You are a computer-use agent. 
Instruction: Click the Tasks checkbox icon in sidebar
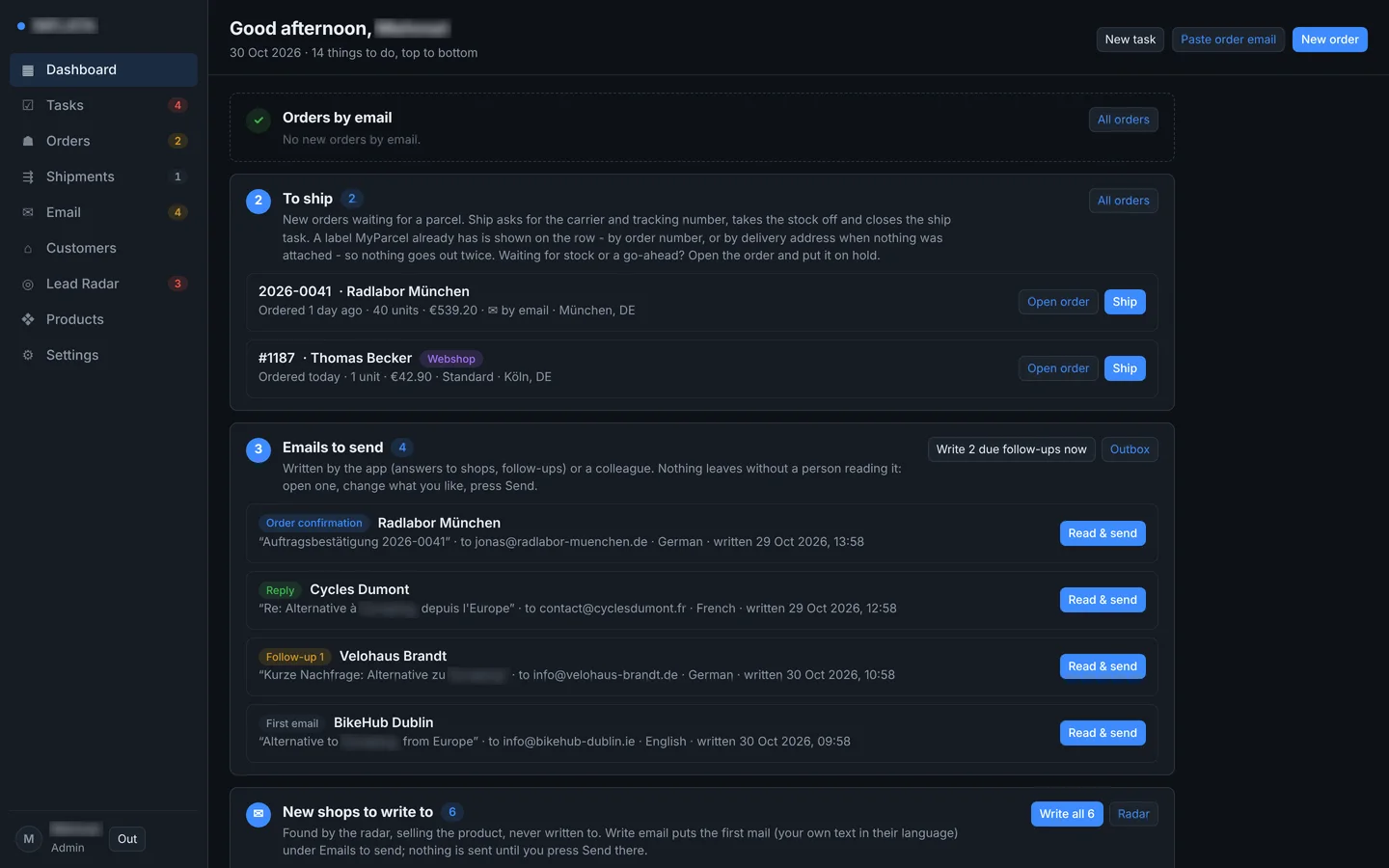28,106
